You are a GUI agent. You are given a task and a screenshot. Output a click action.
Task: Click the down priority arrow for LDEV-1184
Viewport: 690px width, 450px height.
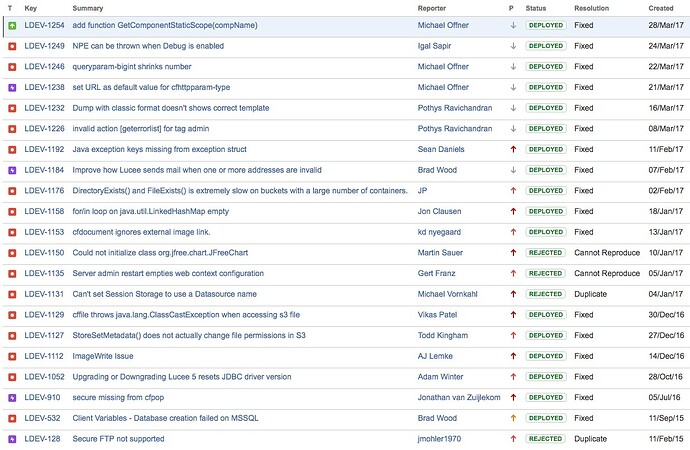click(x=513, y=170)
